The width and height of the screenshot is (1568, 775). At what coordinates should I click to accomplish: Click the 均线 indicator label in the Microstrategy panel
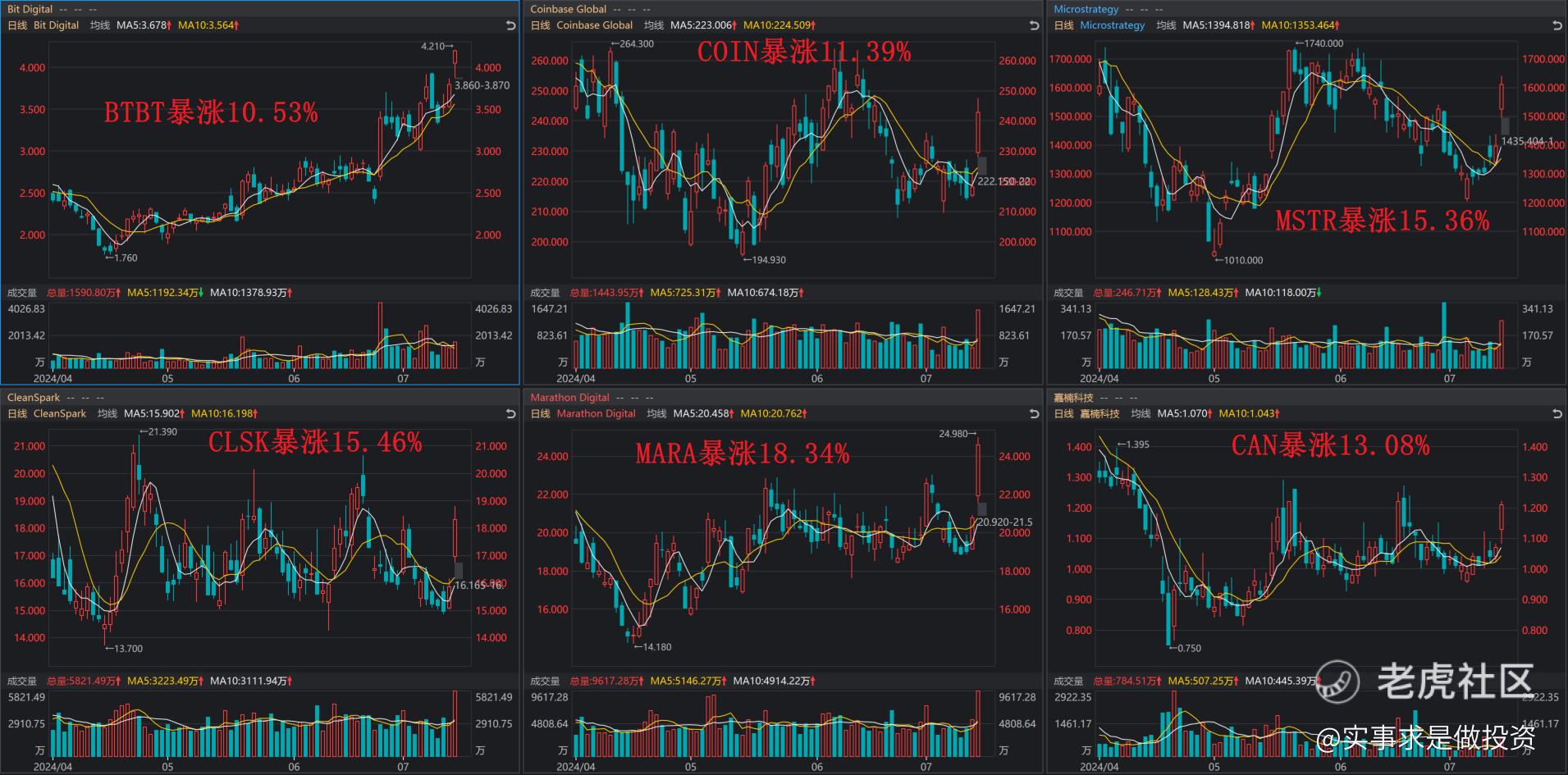1166,25
